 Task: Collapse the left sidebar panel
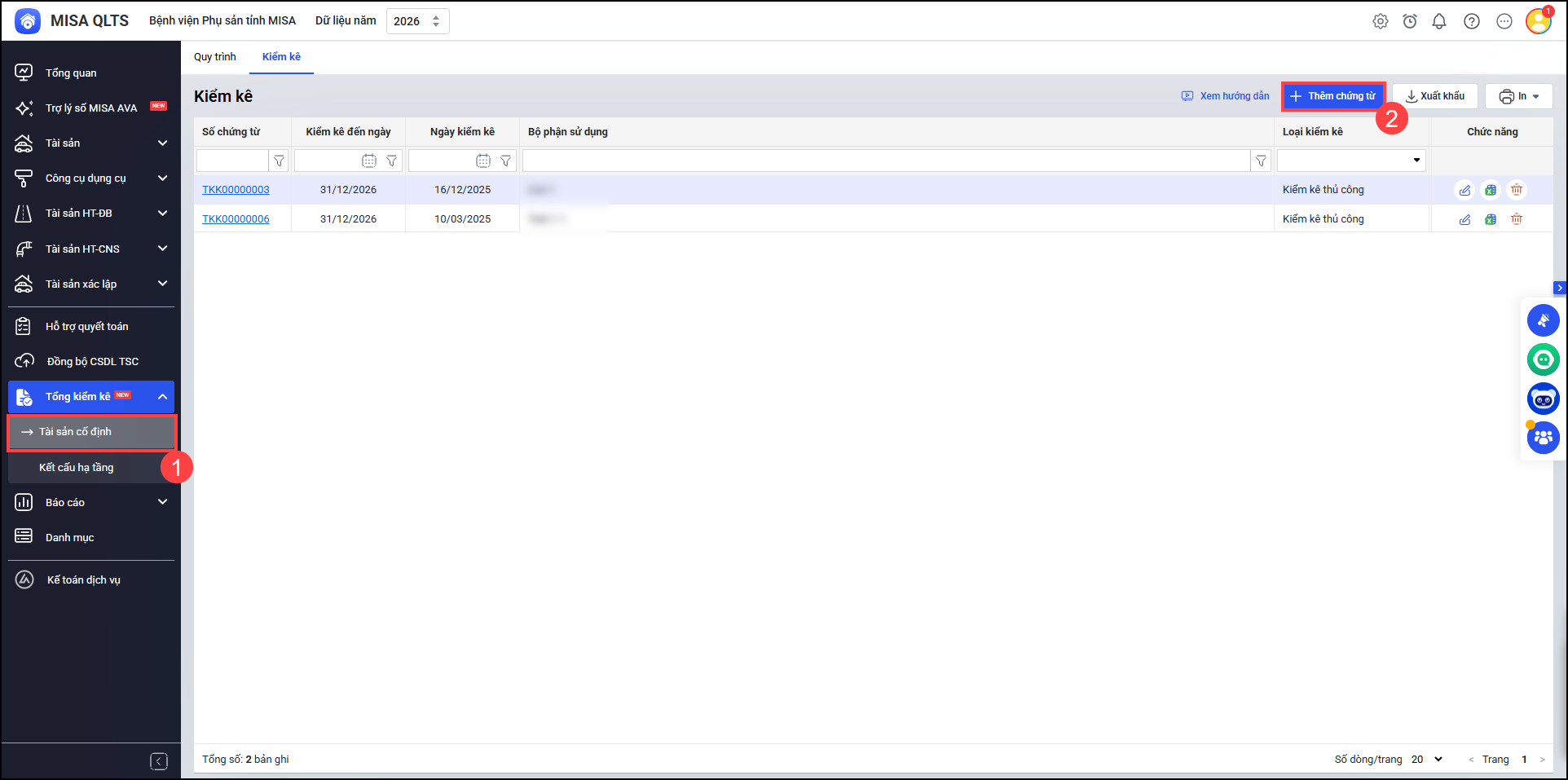click(159, 761)
